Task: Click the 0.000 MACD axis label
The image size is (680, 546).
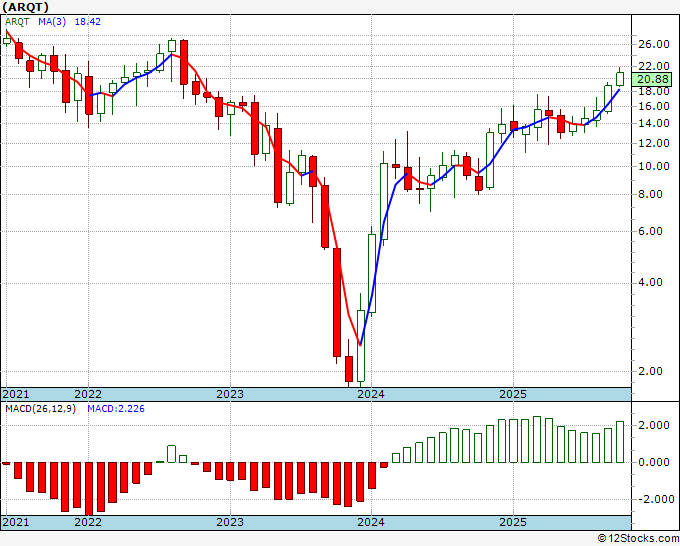Action: [x=654, y=463]
